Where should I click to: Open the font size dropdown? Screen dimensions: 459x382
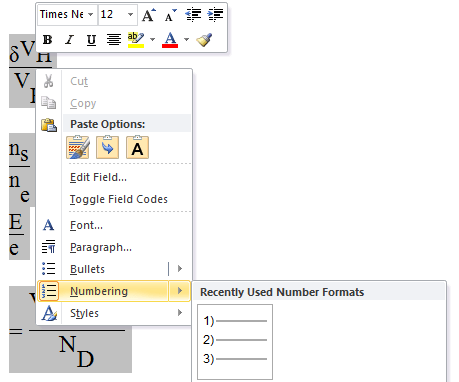130,15
